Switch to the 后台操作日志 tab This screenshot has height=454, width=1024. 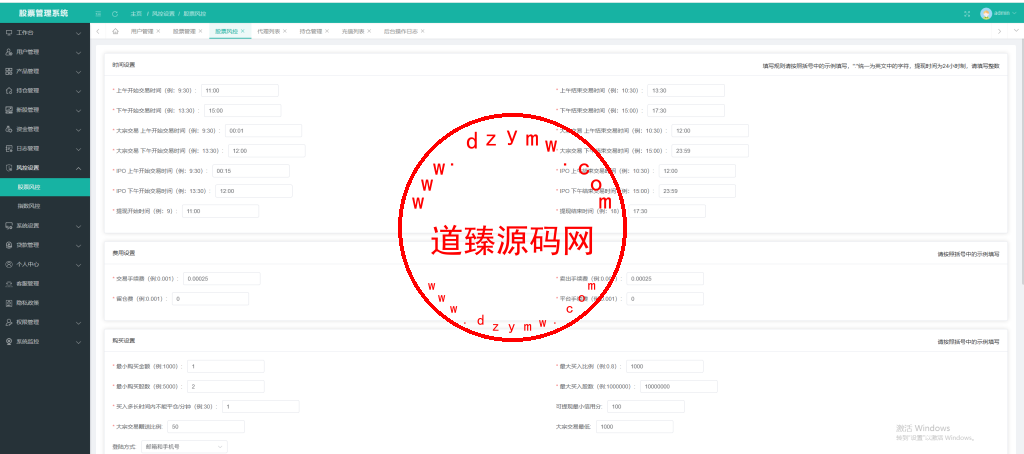pyautogui.click(x=401, y=31)
